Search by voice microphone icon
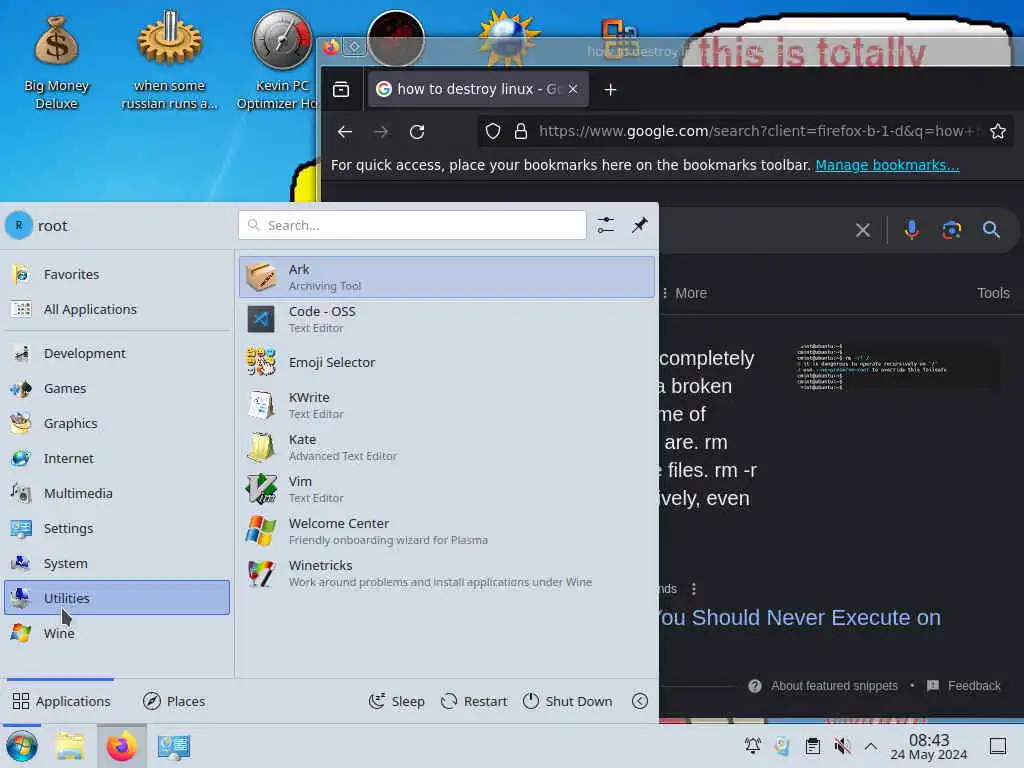The image size is (1024, 768). [912, 230]
